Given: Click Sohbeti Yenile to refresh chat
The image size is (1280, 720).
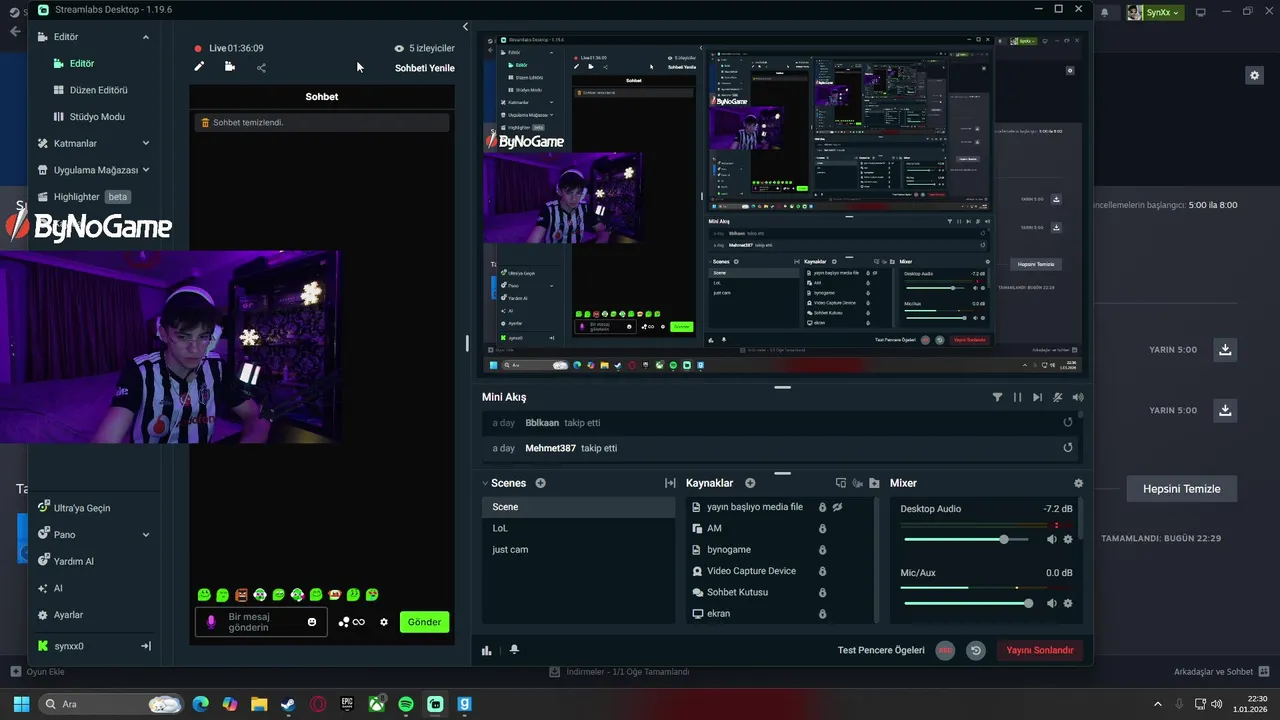Looking at the screenshot, I should click(425, 68).
